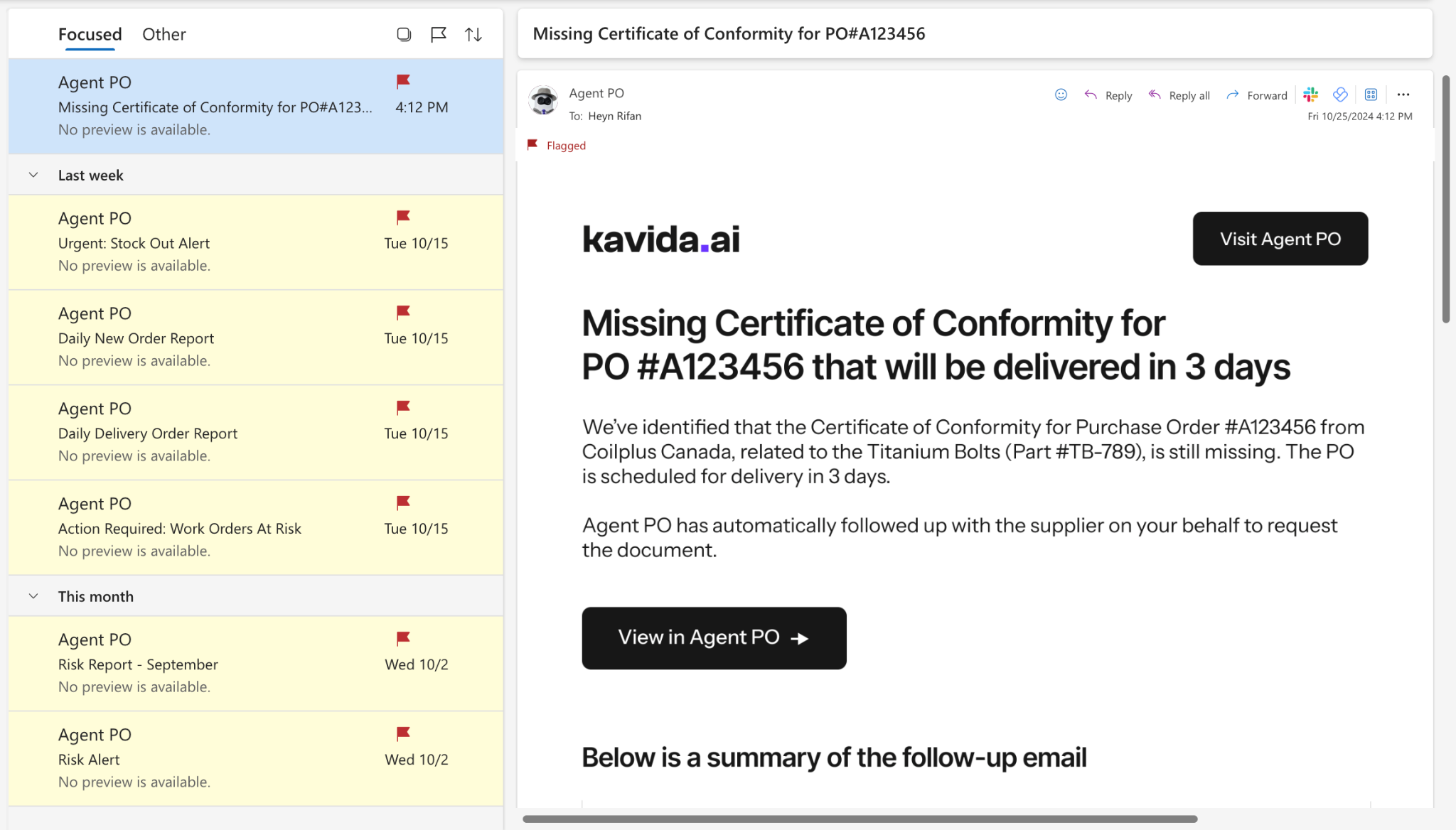Toggle flag on Risk Report - September
This screenshot has width=1456, height=830.
[x=403, y=639]
